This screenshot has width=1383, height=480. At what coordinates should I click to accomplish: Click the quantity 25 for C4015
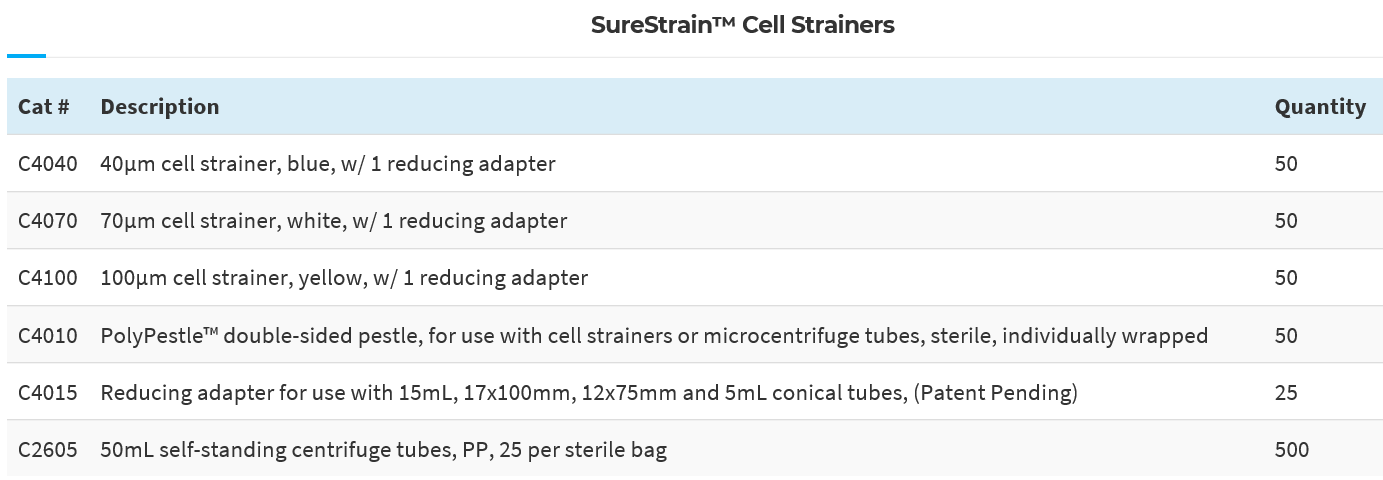[1286, 393]
